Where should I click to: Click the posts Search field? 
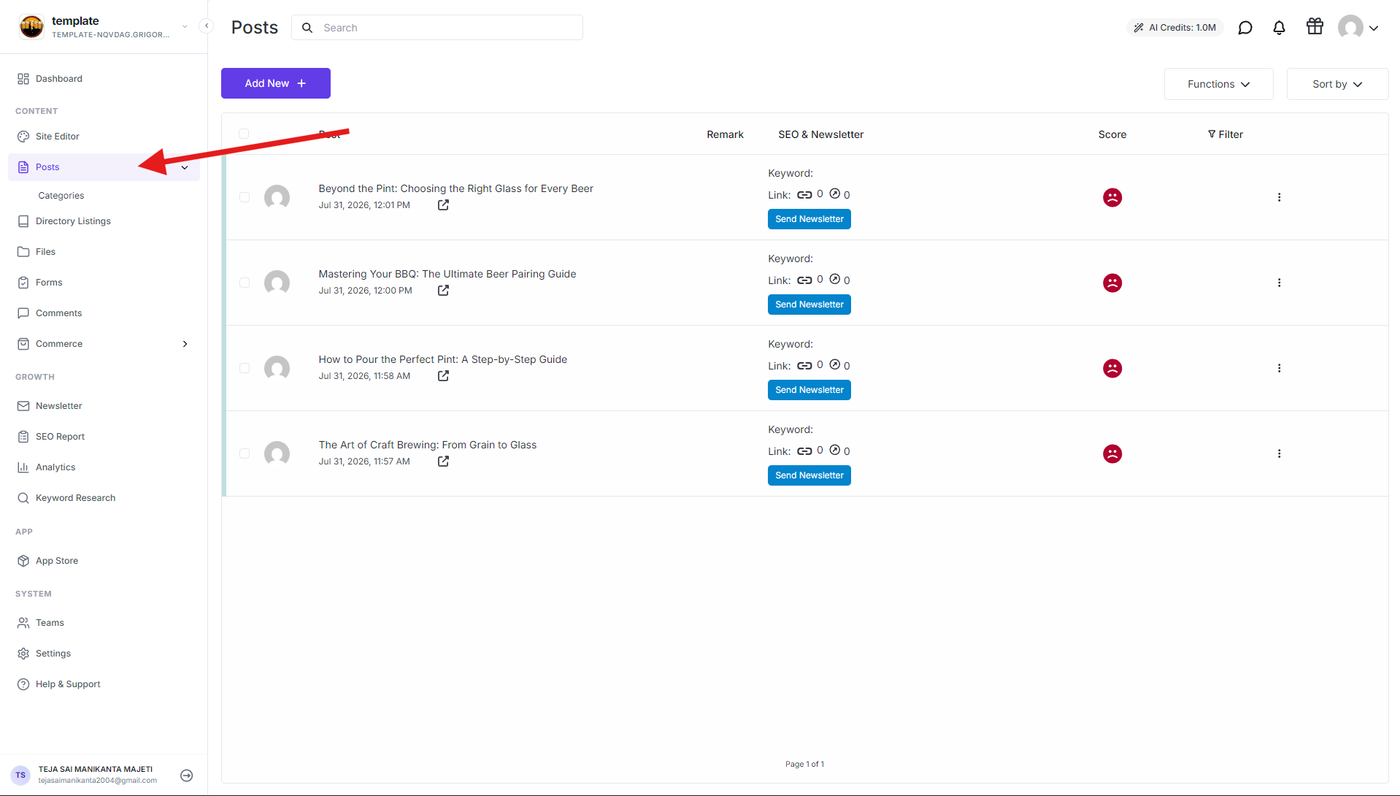point(437,28)
